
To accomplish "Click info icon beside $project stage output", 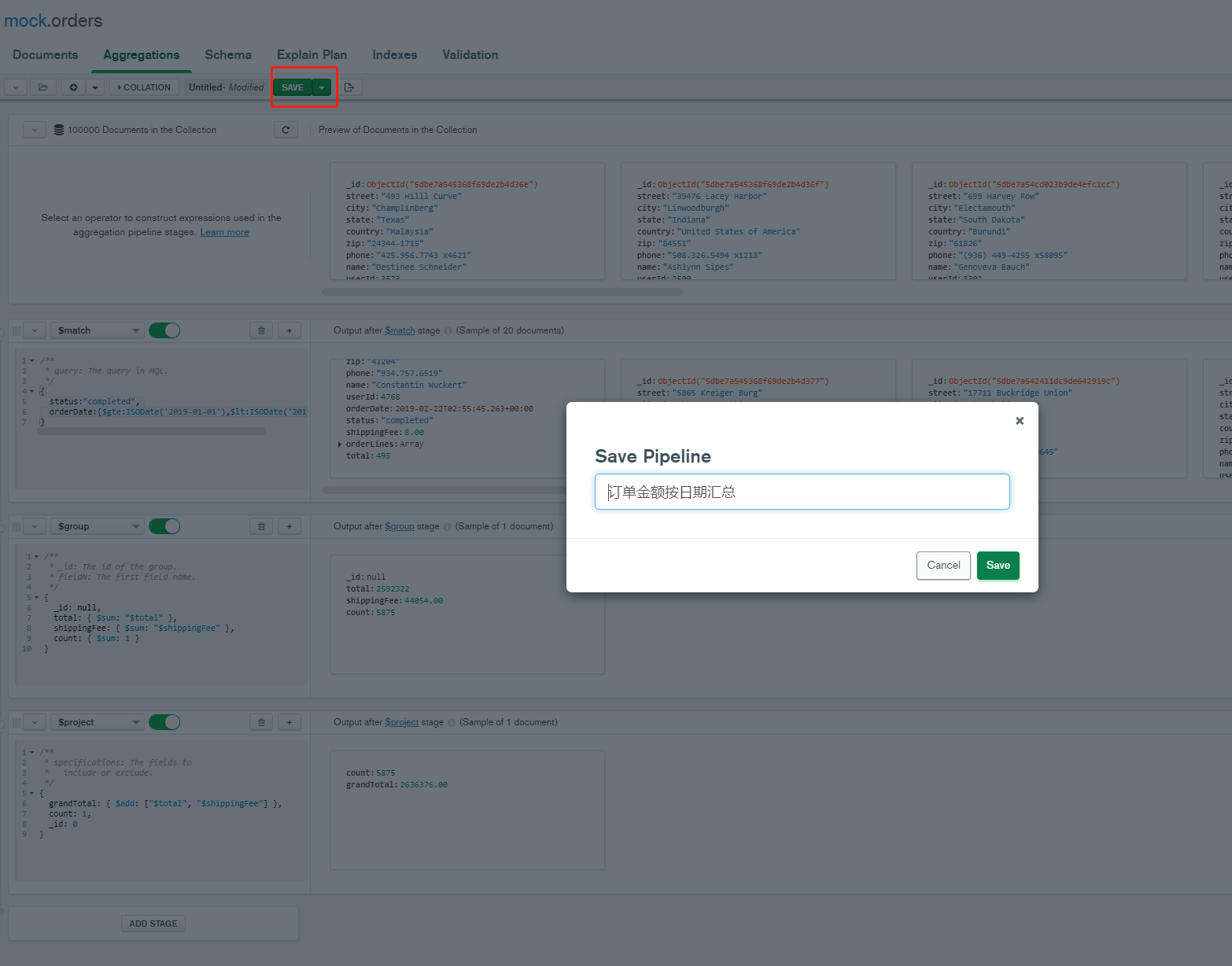I will 452,723.
